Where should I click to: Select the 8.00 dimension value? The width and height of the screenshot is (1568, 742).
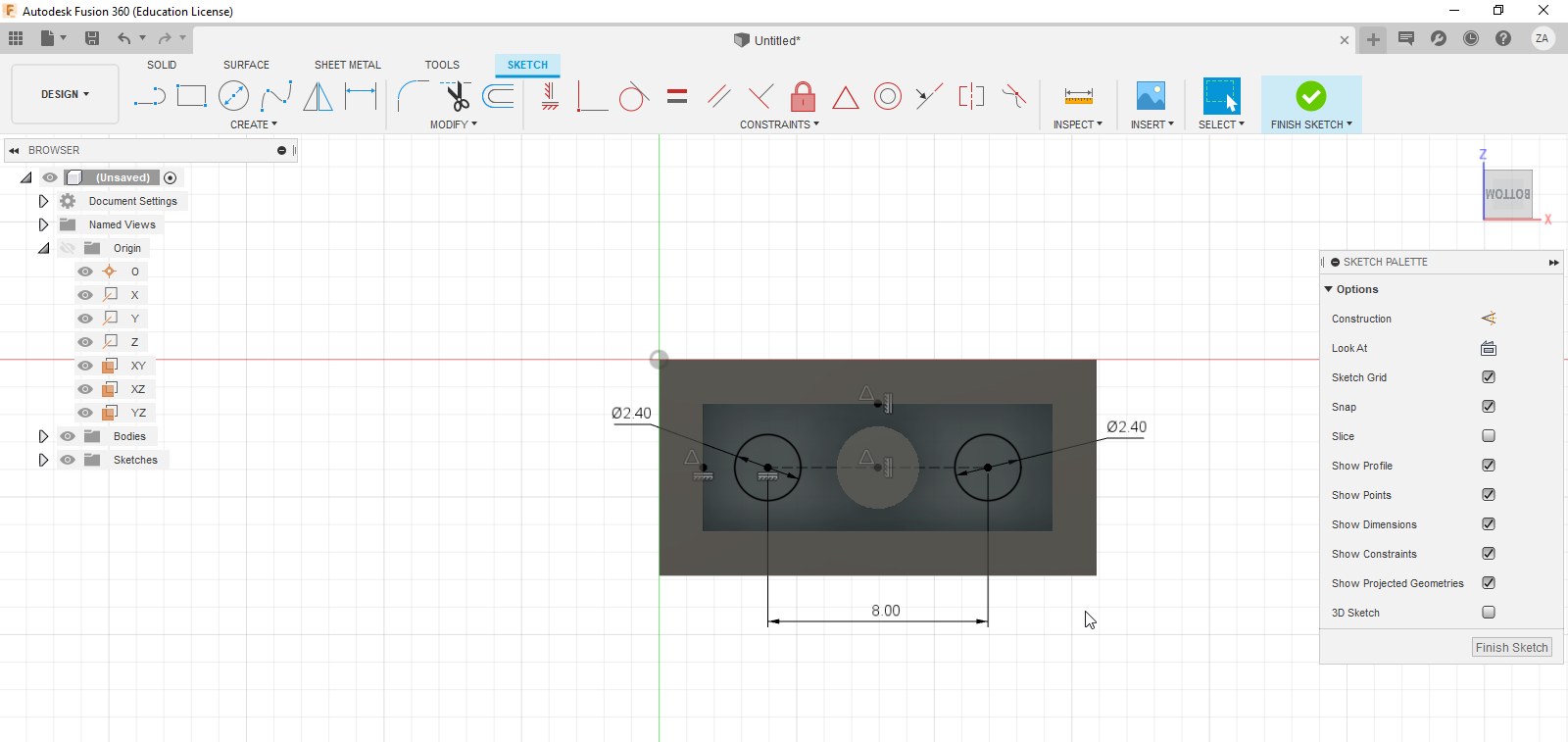pyautogui.click(x=886, y=611)
